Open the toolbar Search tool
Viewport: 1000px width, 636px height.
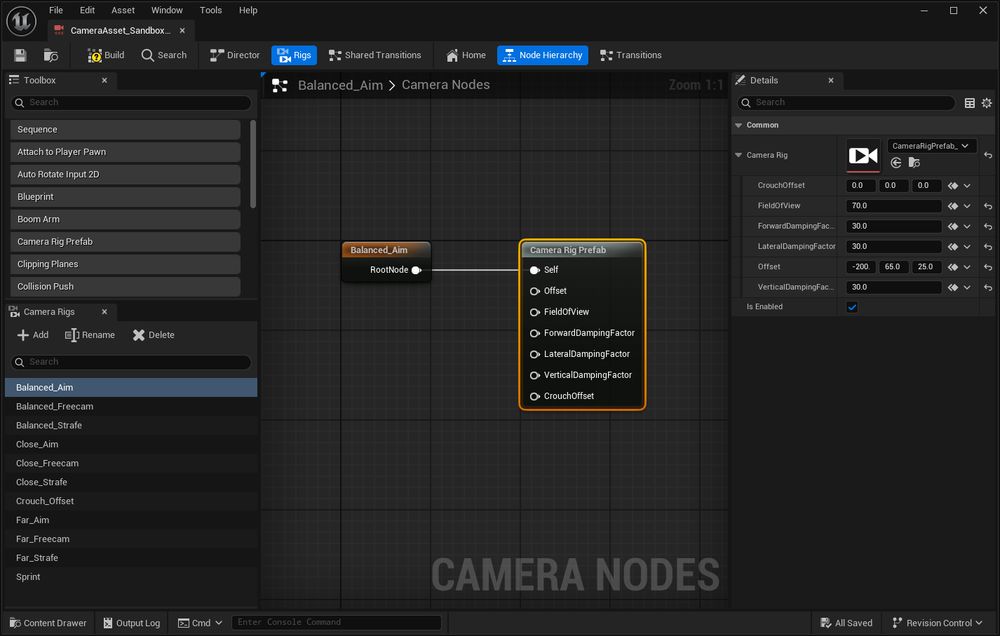[x=164, y=55]
